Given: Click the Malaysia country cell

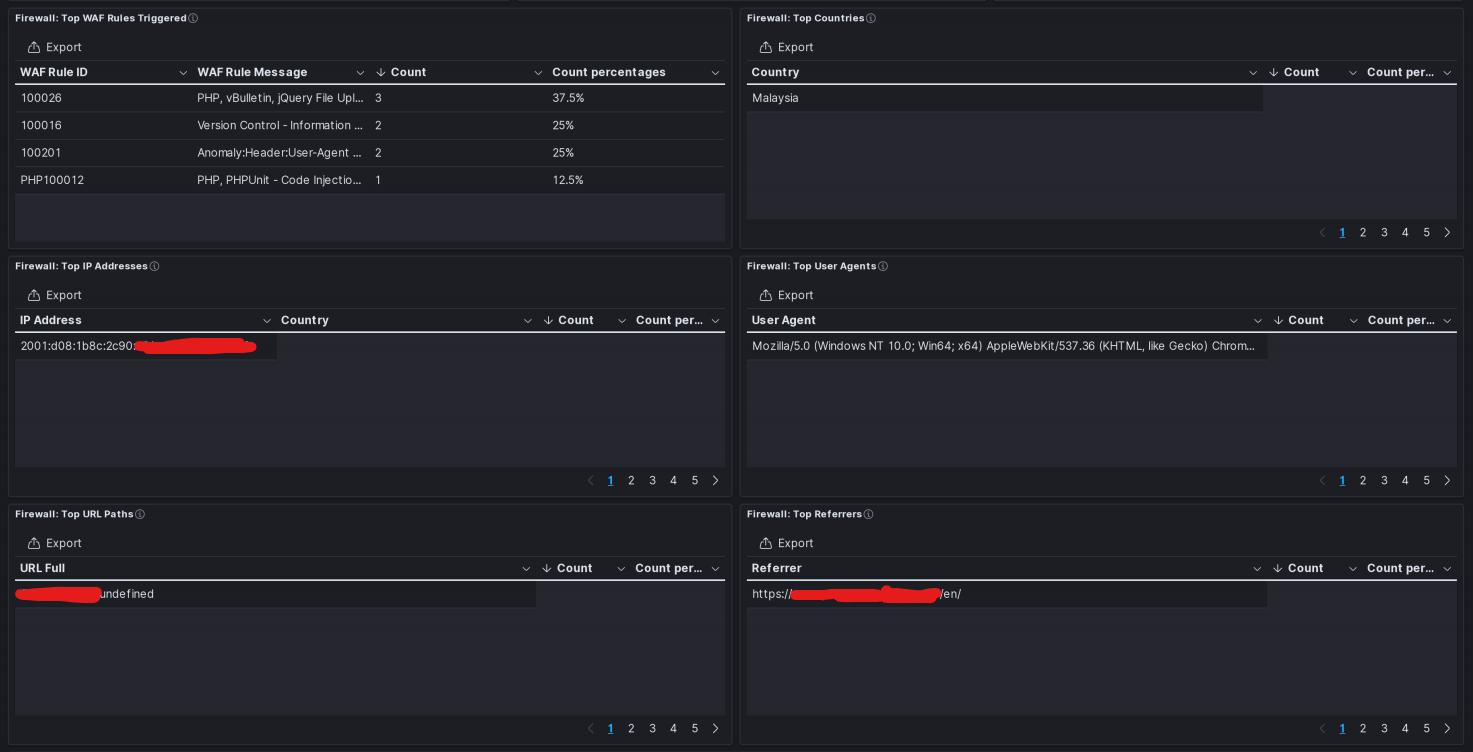Looking at the screenshot, I should click(x=1004, y=98).
